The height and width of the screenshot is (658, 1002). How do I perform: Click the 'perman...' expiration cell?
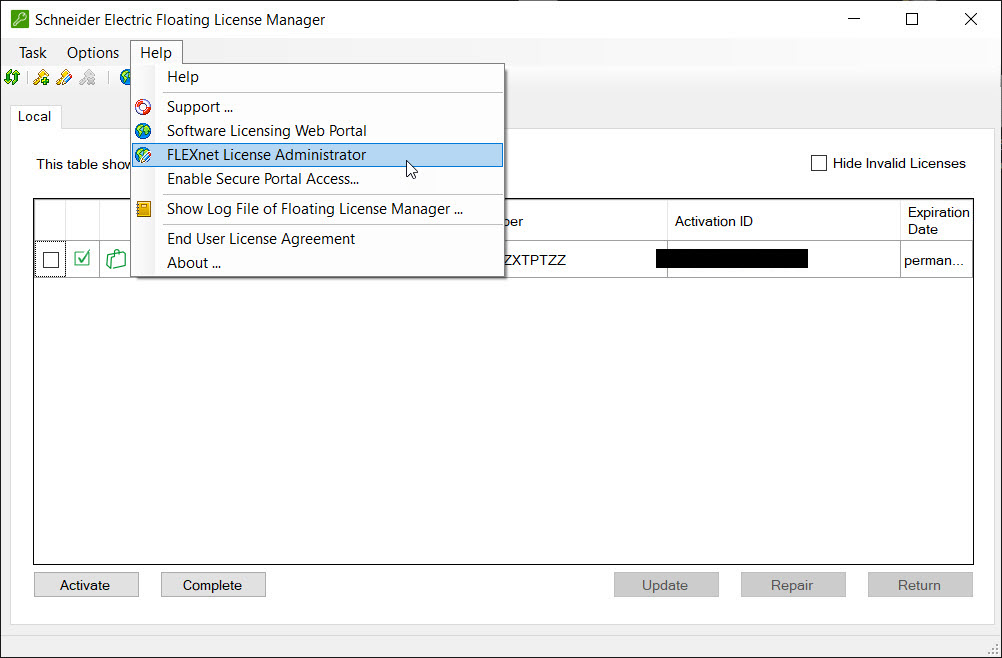click(937, 260)
